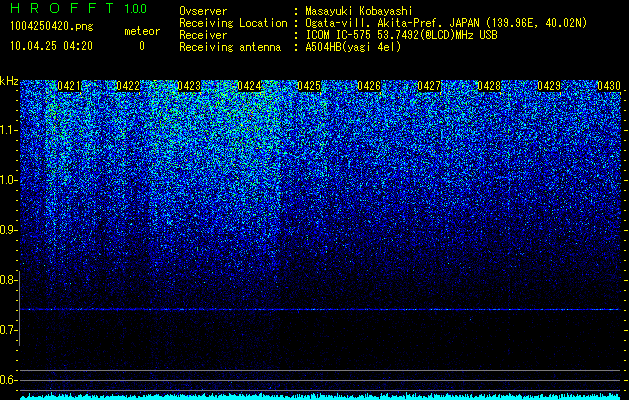This screenshot has width=629, height=400.
Task: Click the HROFFT title text
Action: tap(62, 8)
